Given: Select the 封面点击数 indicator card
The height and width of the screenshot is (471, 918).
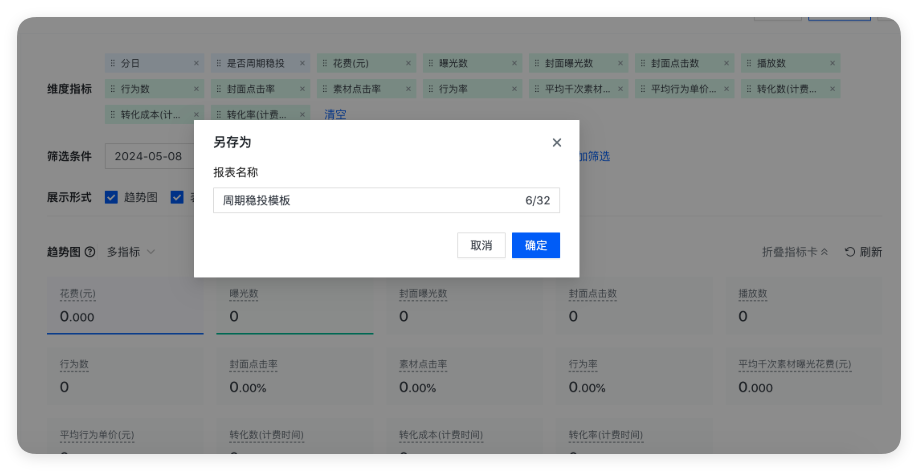Looking at the screenshot, I should point(634,306).
